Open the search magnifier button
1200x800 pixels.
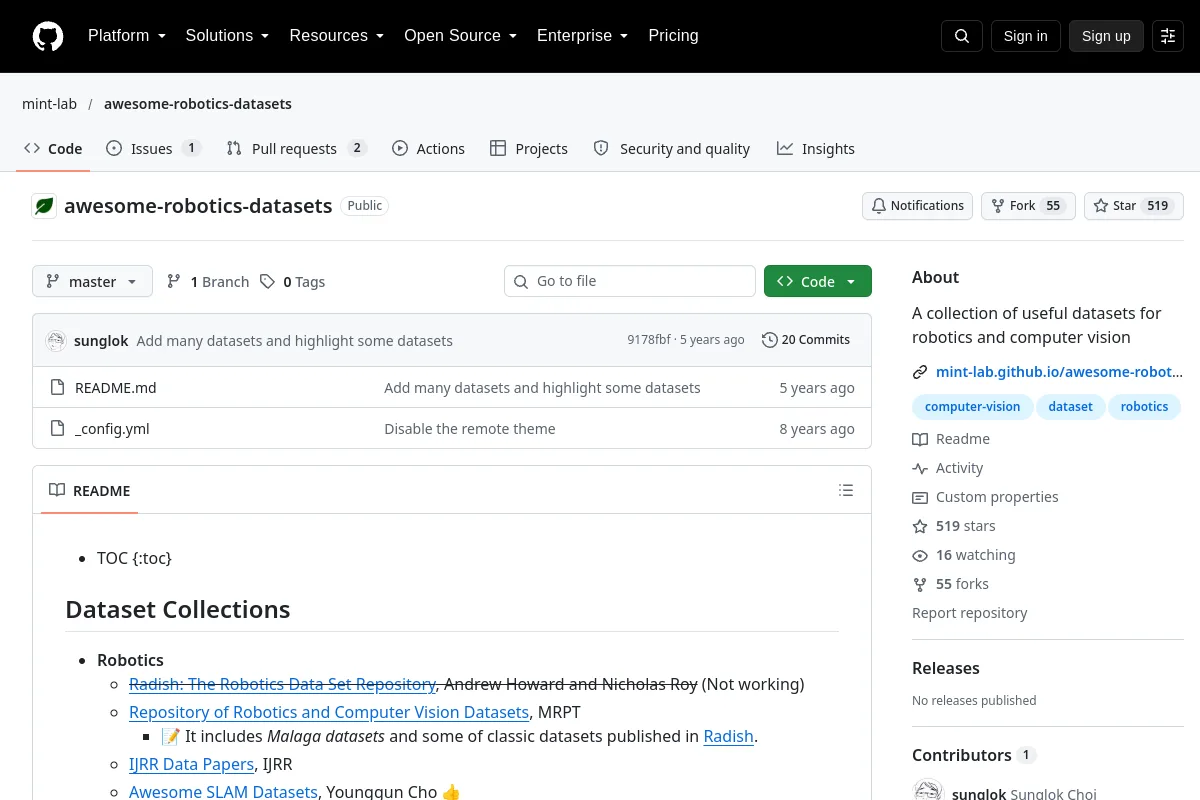[962, 36]
